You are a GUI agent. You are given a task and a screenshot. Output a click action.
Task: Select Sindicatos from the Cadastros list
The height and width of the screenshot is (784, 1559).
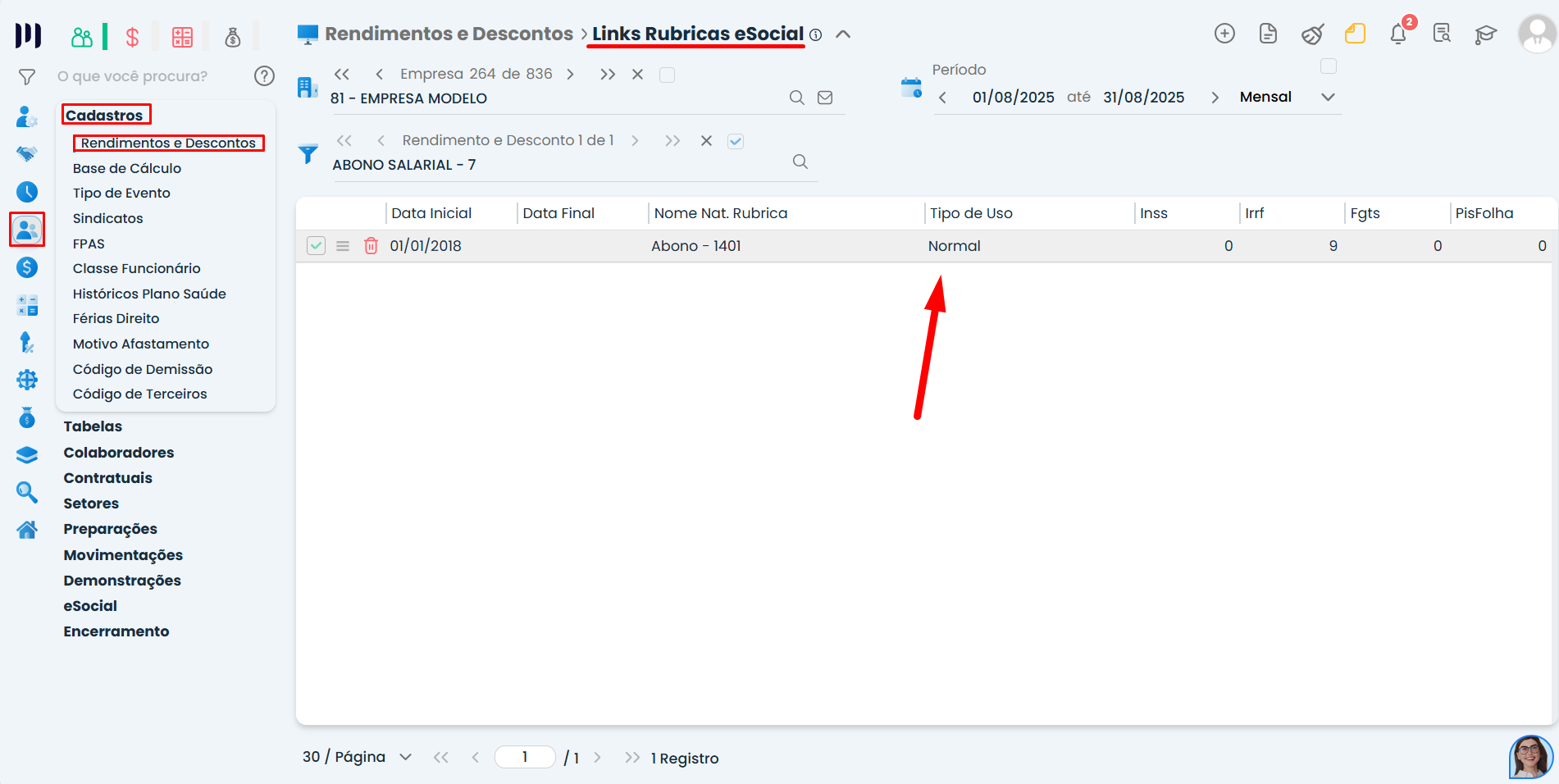pos(107,218)
